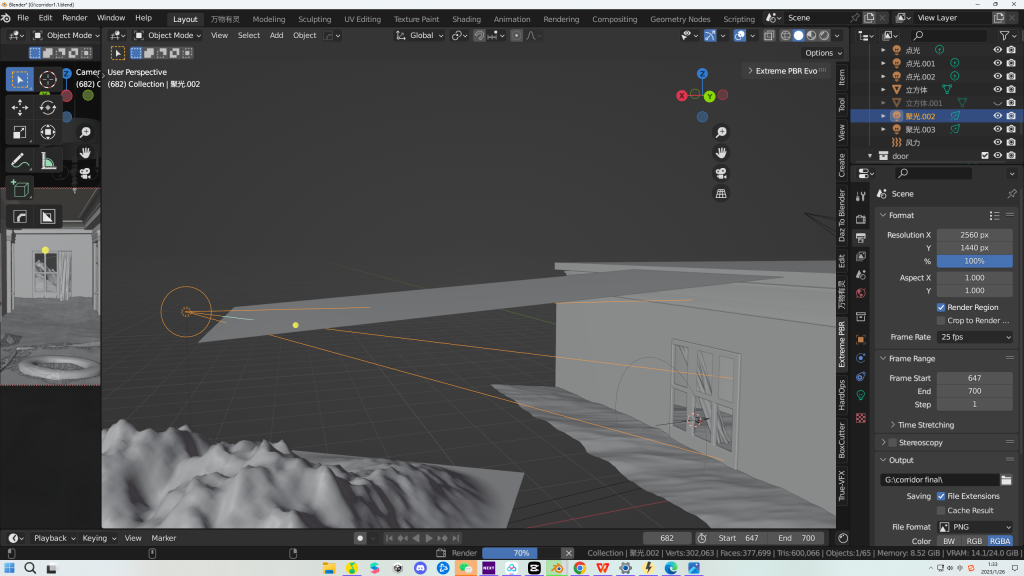
Task: Open the Texture properties tab
Action: pyautogui.click(x=861, y=418)
